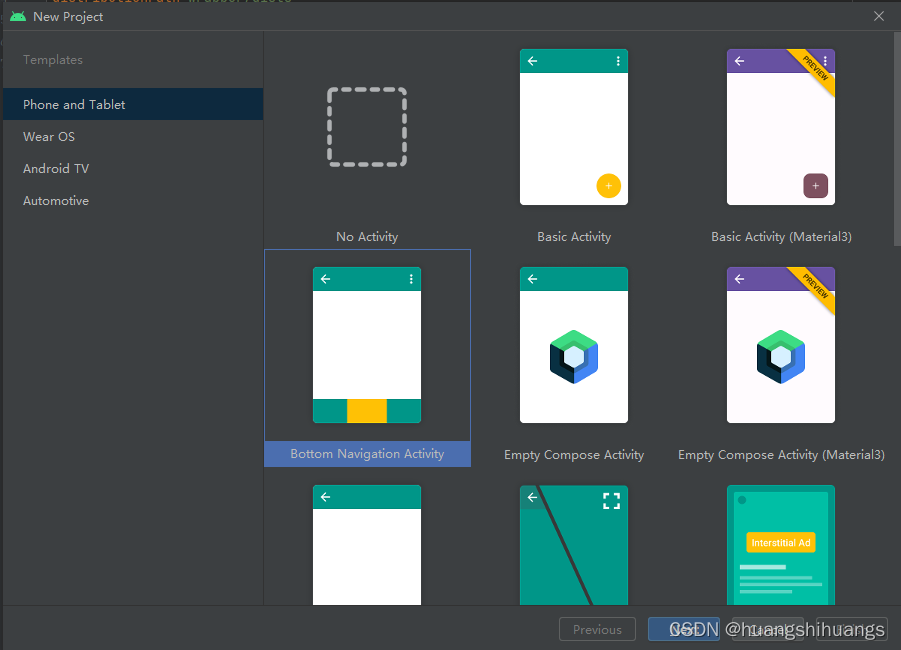
Task: Select the Fullscreen Activity template preview
Action: [x=574, y=545]
